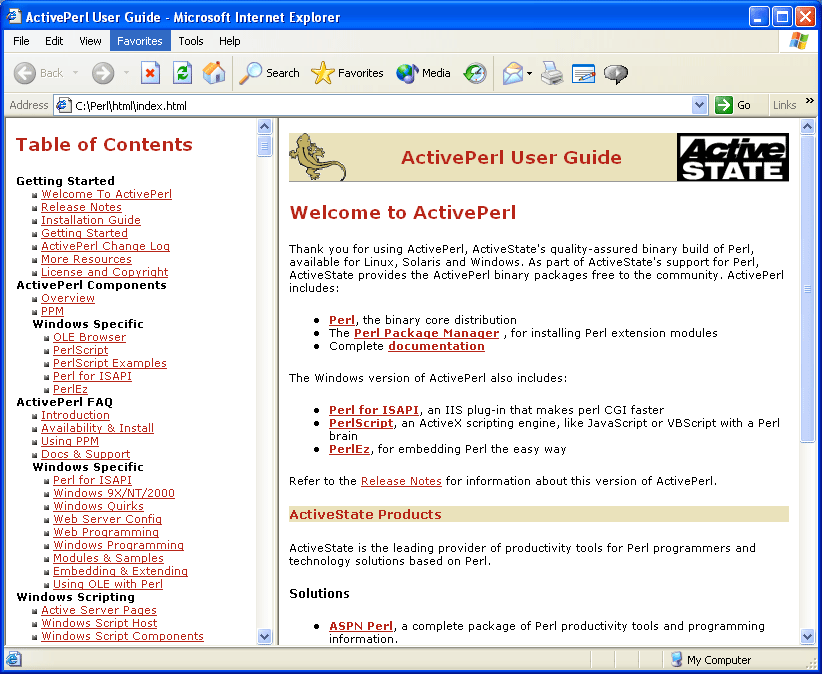Click the "ActiveState Products" heading
This screenshot has height=674, width=822.
365,514
